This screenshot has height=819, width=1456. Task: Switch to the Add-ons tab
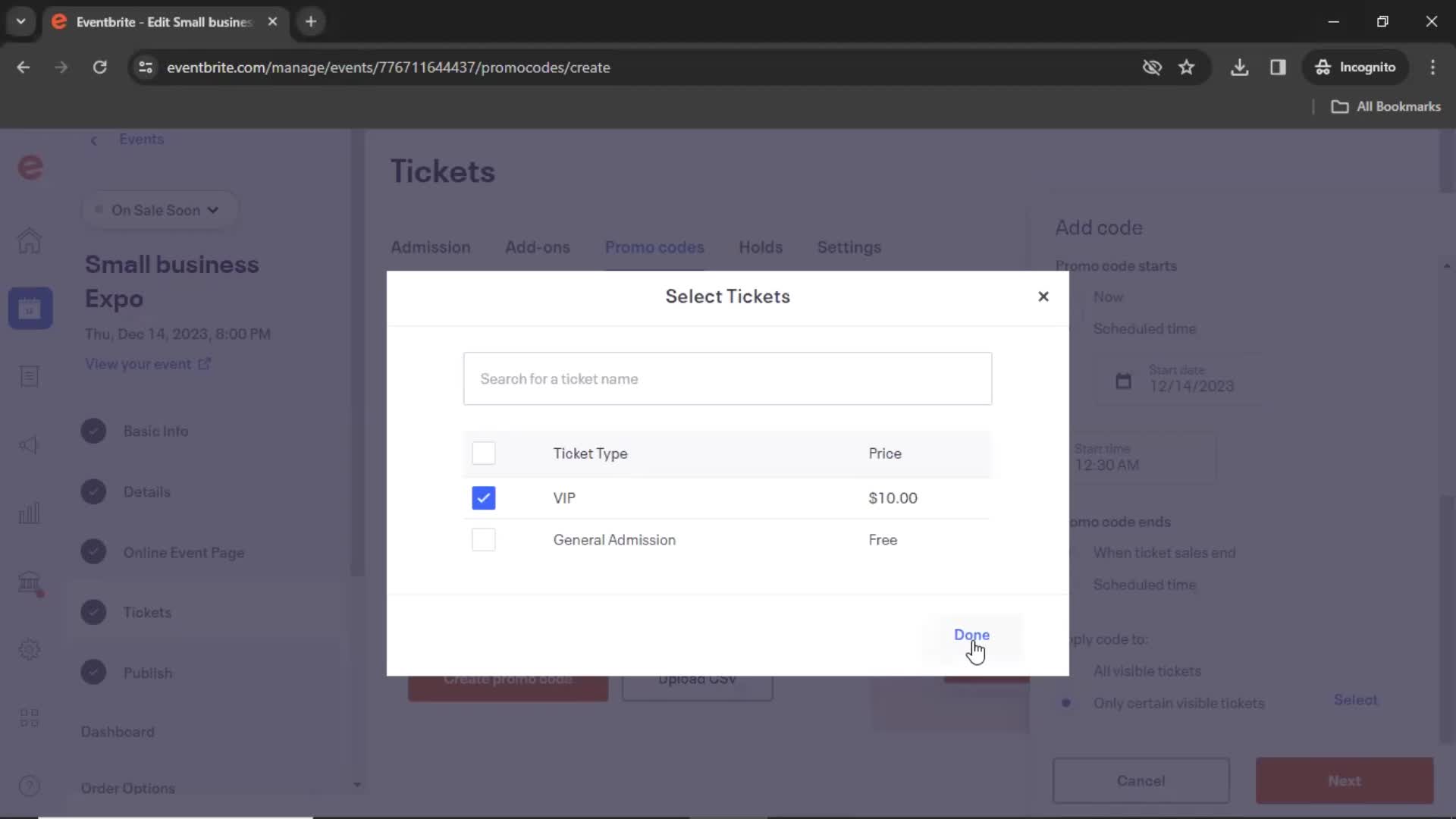[537, 247]
